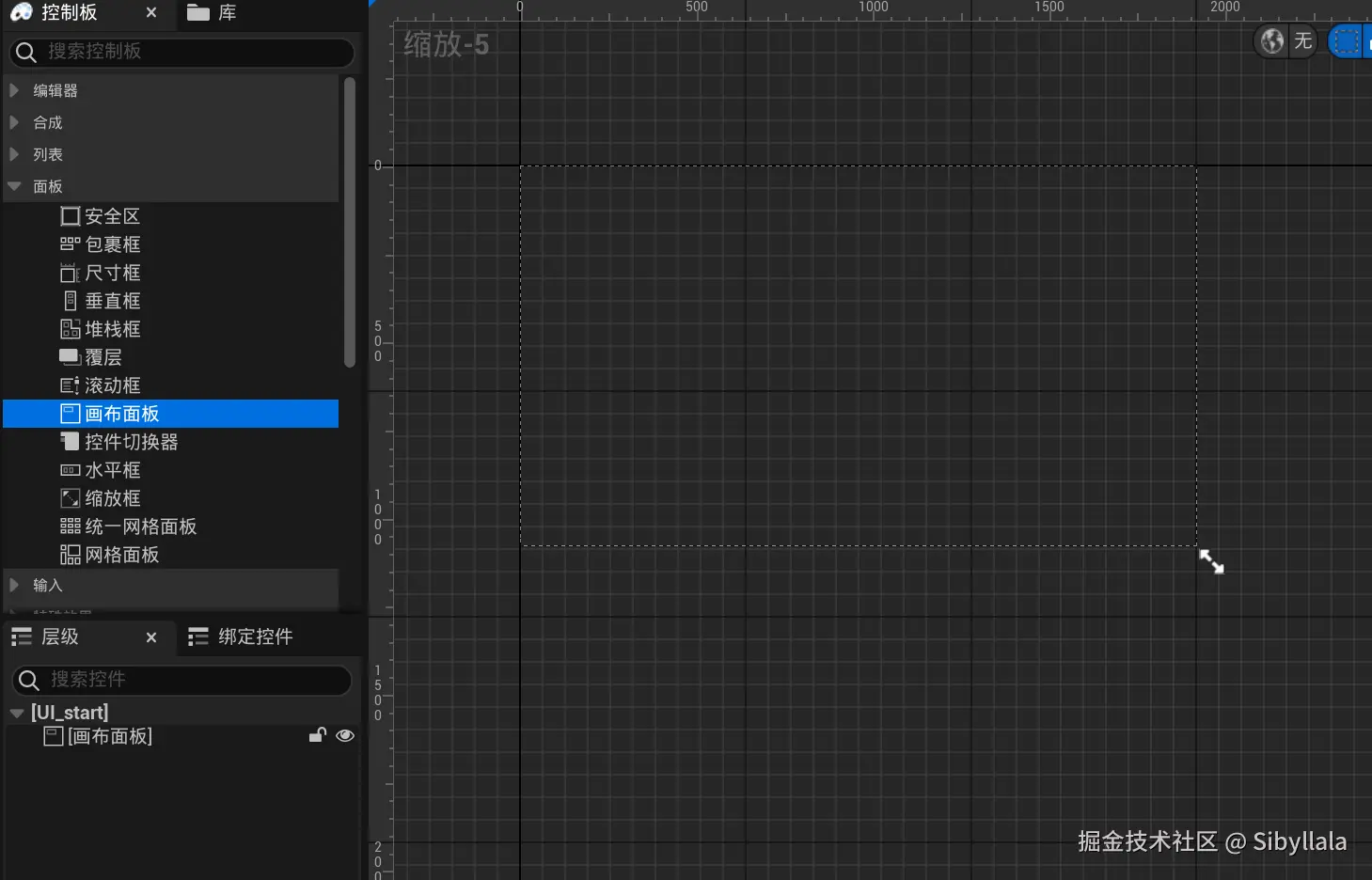Expand the 编辑器 category
This screenshot has width=1372, height=880.
[x=14, y=90]
